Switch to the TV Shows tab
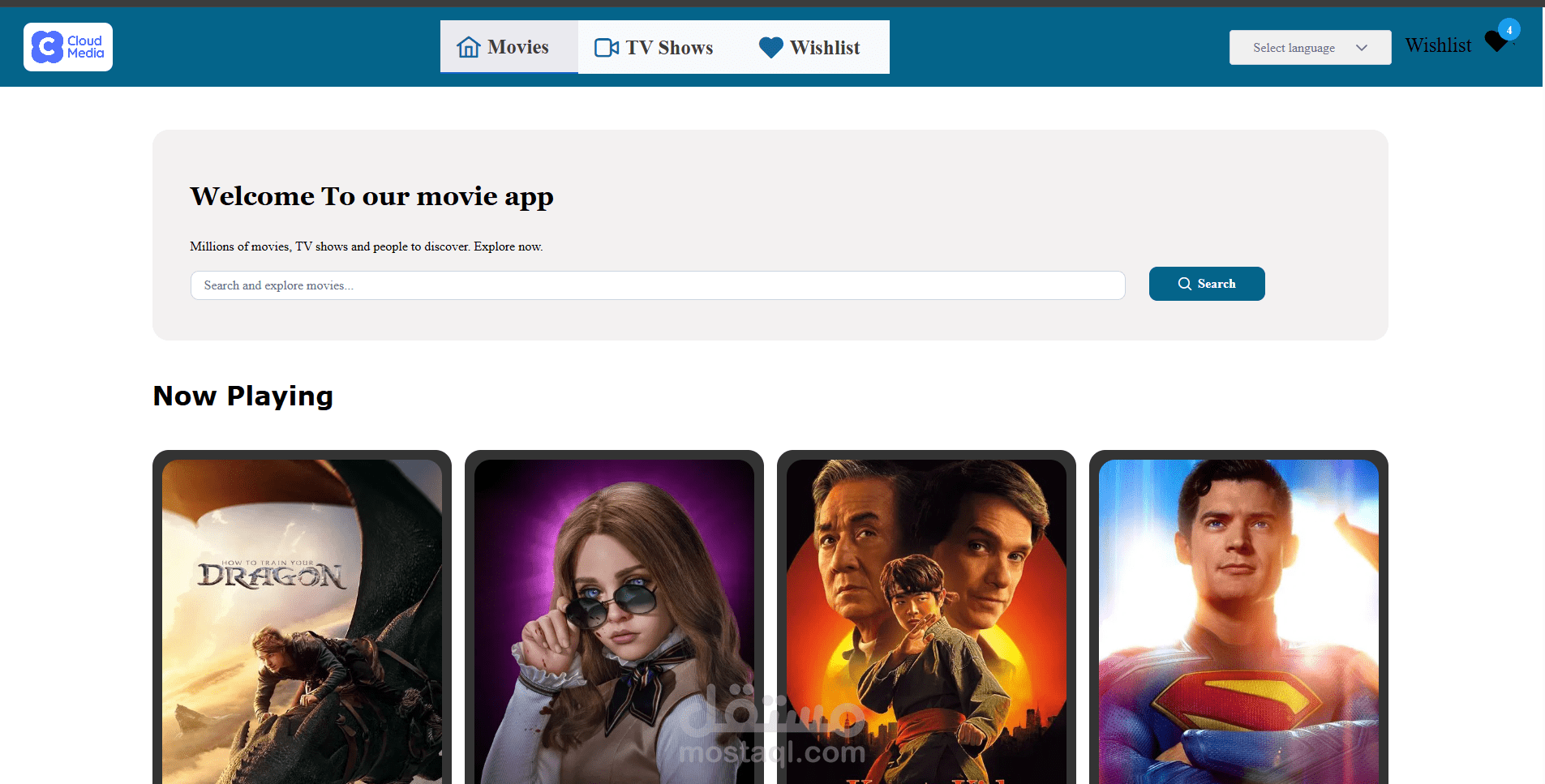The width and height of the screenshot is (1545, 784). 654,47
